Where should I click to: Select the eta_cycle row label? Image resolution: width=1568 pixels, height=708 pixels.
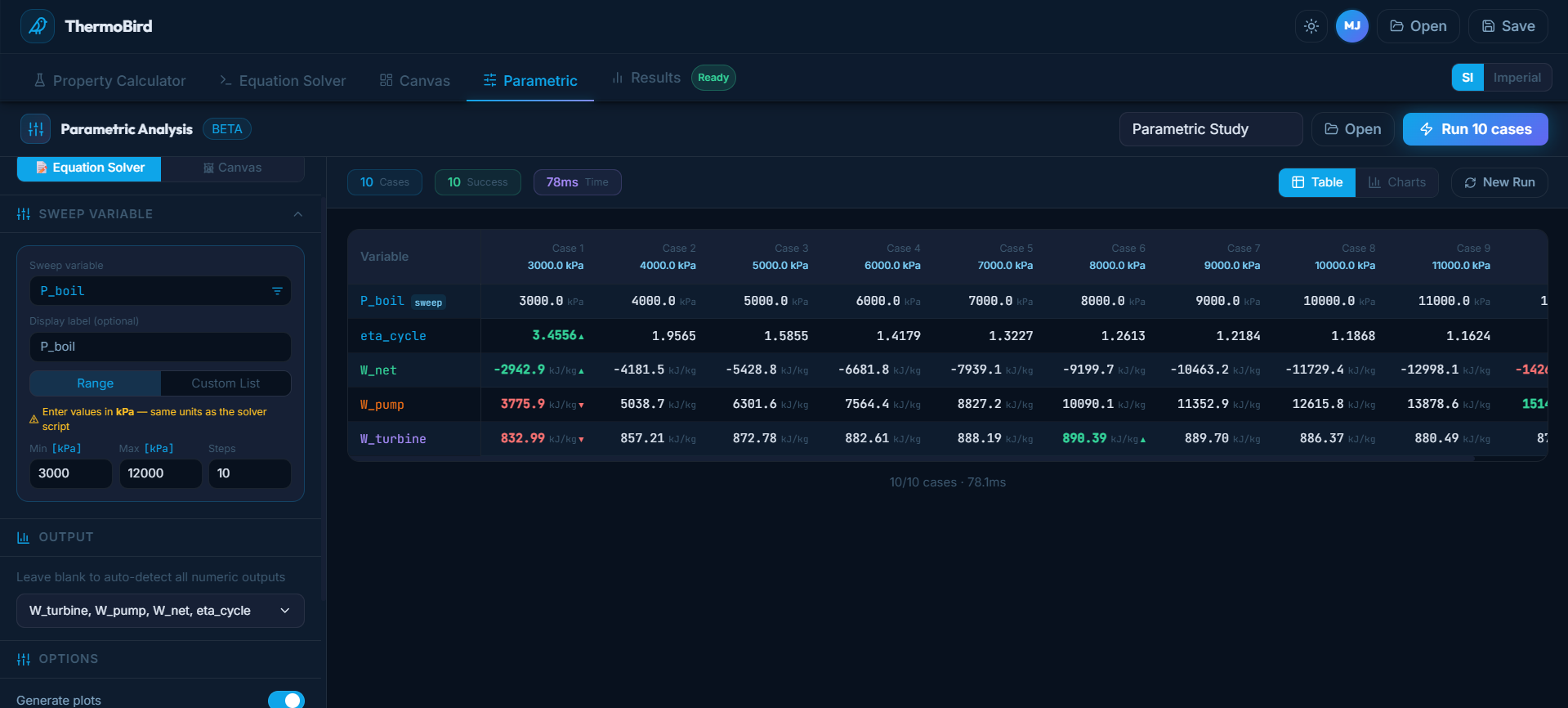pyautogui.click(x=393, y=336)
